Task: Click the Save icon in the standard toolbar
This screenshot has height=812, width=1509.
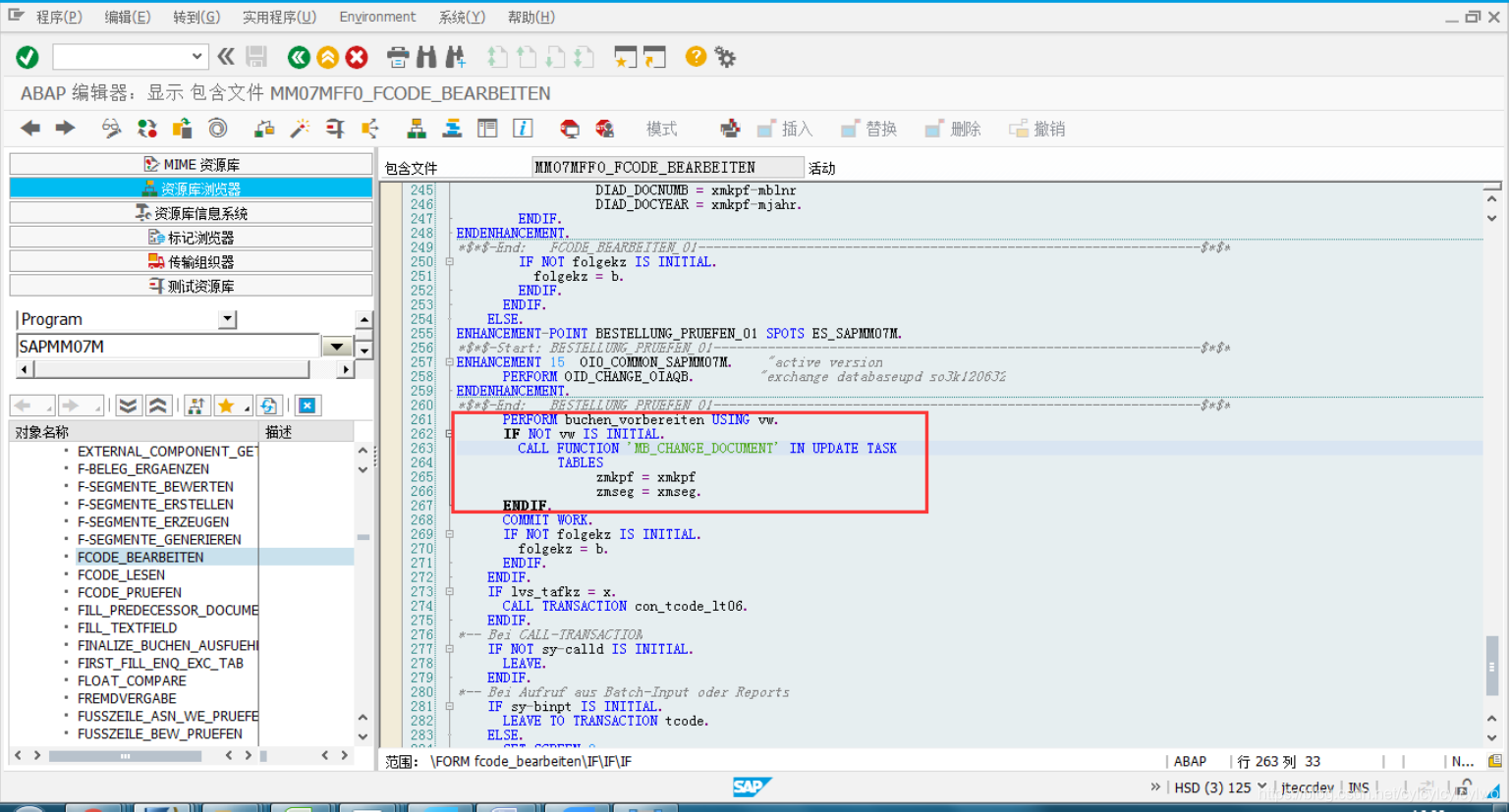Action: [x=256, y=56]
